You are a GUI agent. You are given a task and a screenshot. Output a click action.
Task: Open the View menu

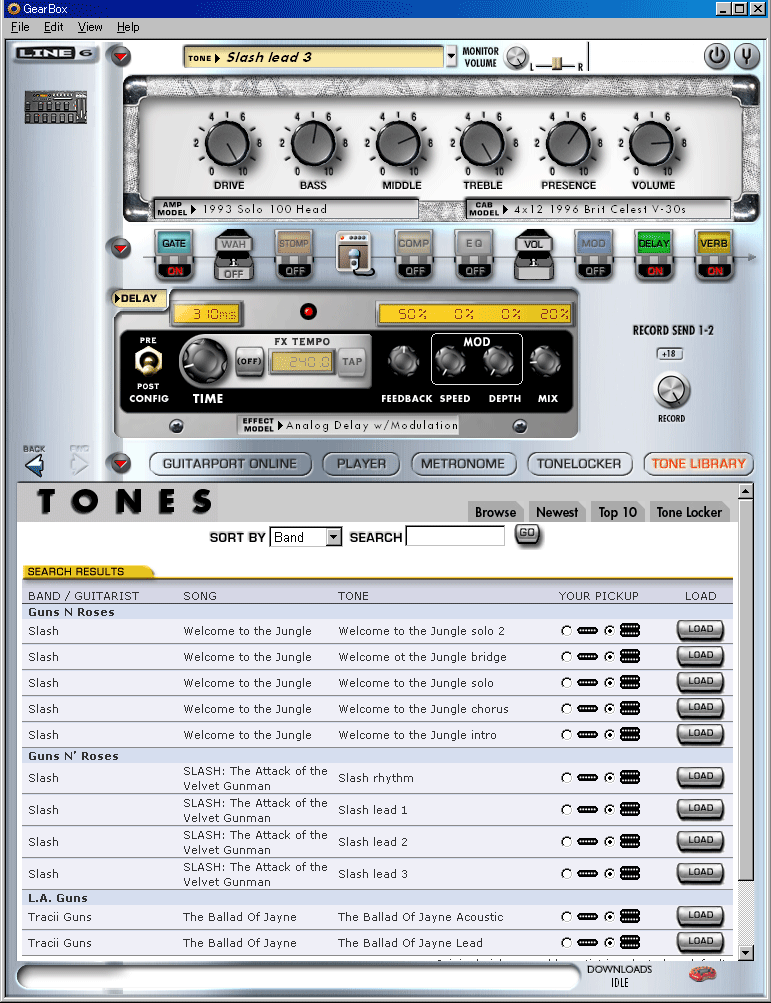pyautogui.click(x=90, y=27)
